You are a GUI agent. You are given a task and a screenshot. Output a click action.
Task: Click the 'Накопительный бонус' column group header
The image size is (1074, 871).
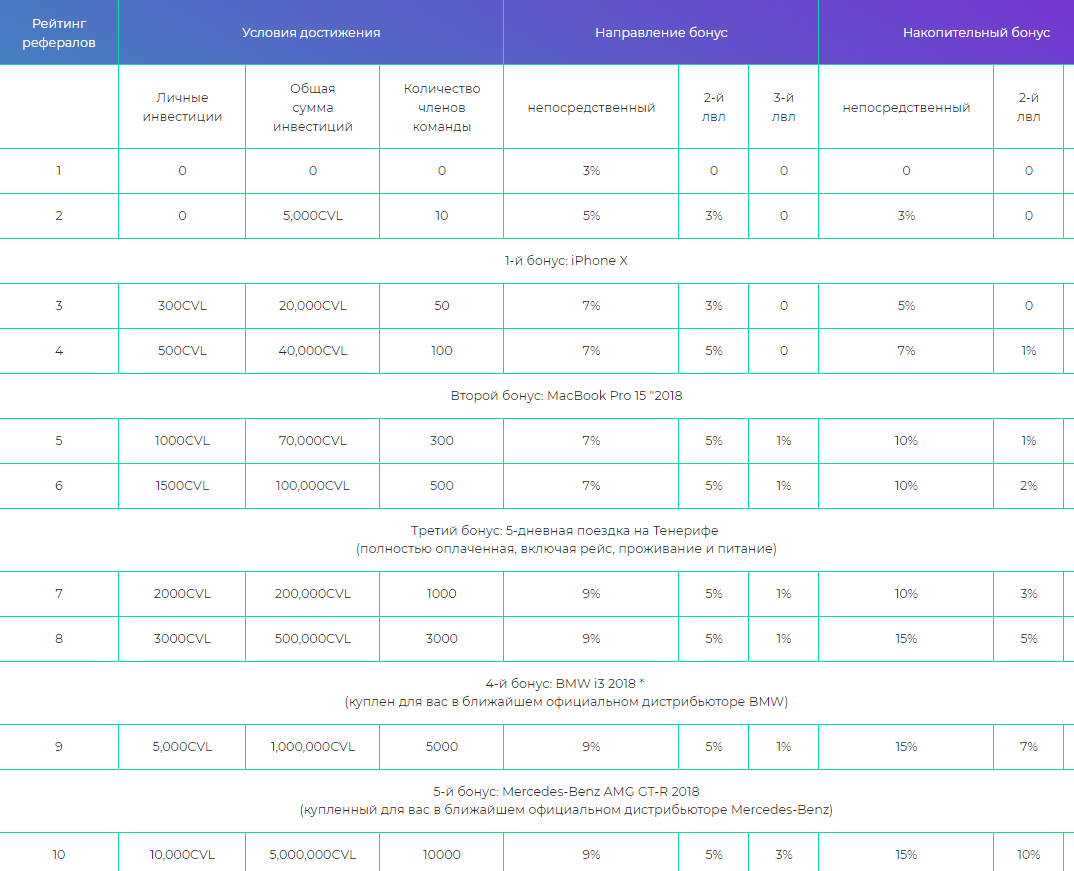[x=976, y=33]
